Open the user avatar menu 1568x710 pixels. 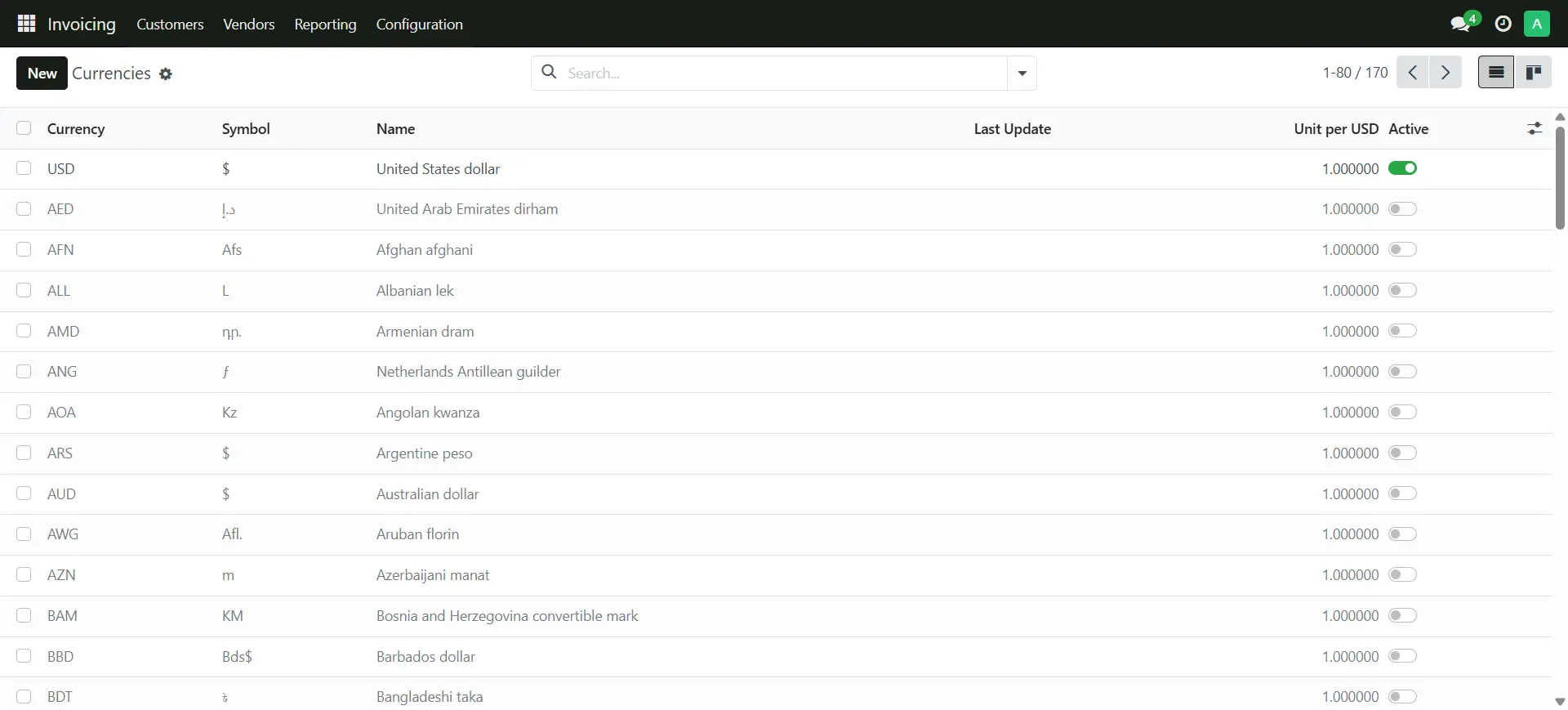[1536, 24]
